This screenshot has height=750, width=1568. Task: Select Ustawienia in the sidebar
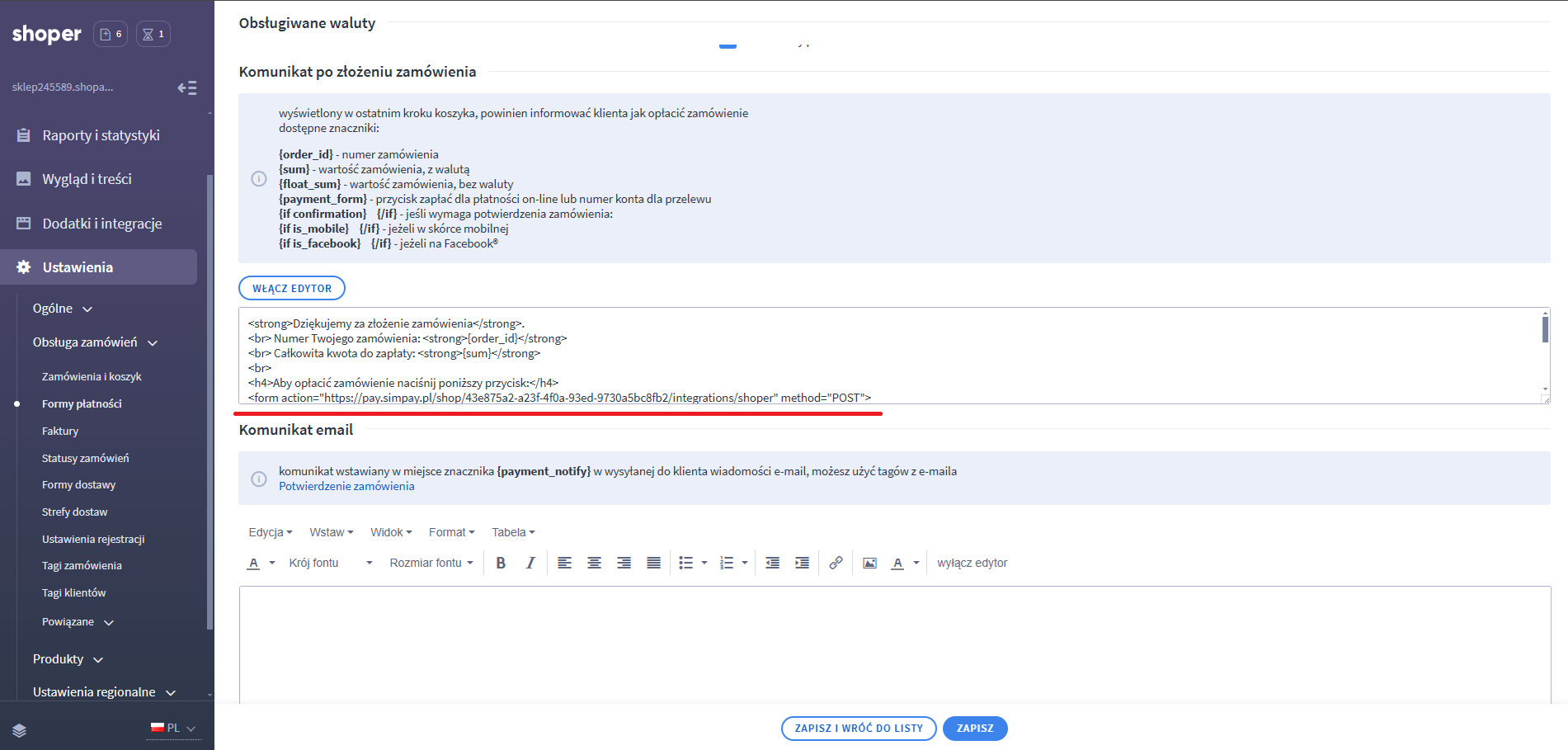(99, 267)
